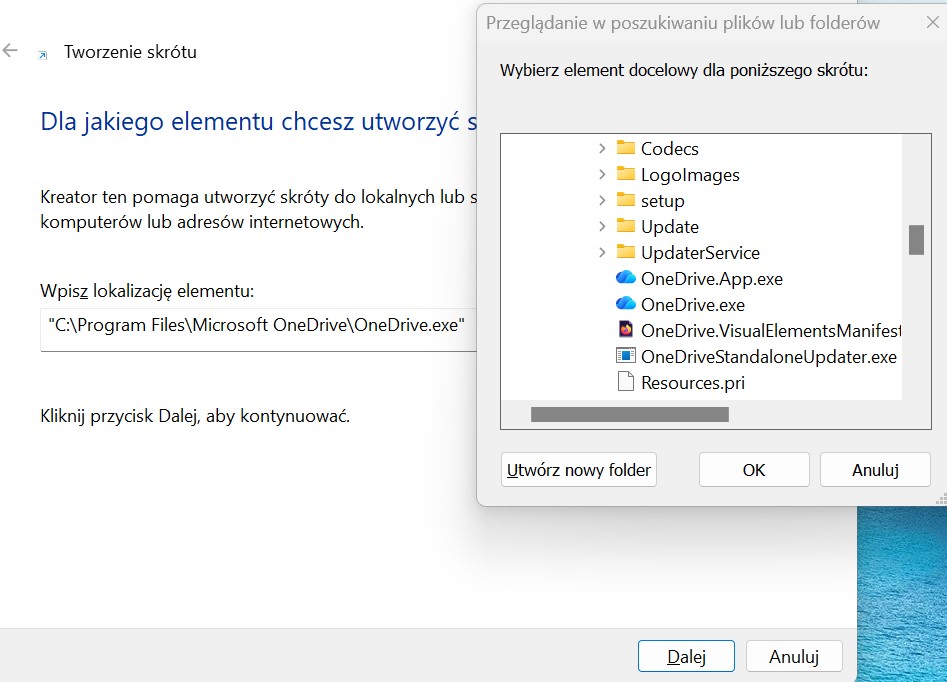
Task: Click the horizontal scrollbar thumb in tree
Action: pos(629,414)
